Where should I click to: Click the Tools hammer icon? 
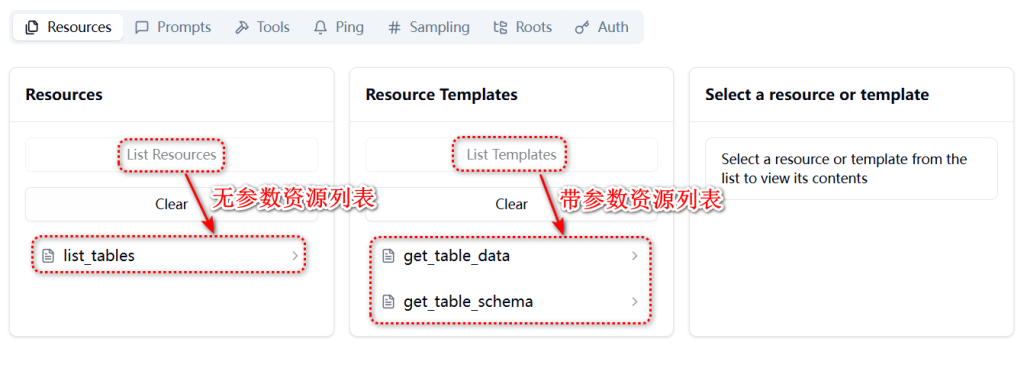click(242, 27)
